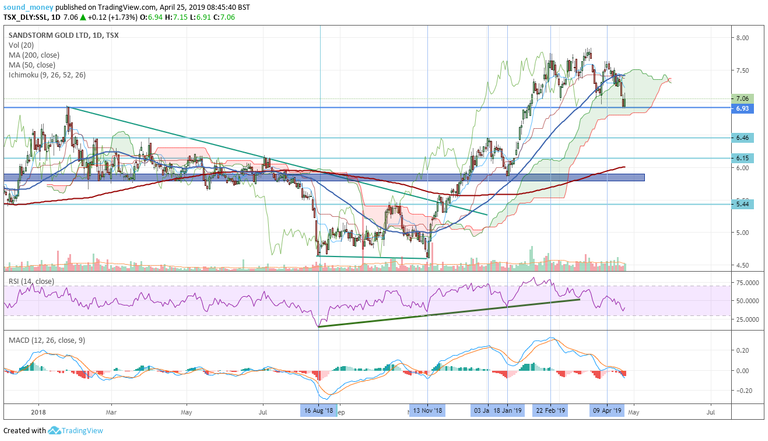The image size is (768, 441).
Task: Select the Vol (20) indicator label
Action: pyautogui.click(x=21, y=45)
